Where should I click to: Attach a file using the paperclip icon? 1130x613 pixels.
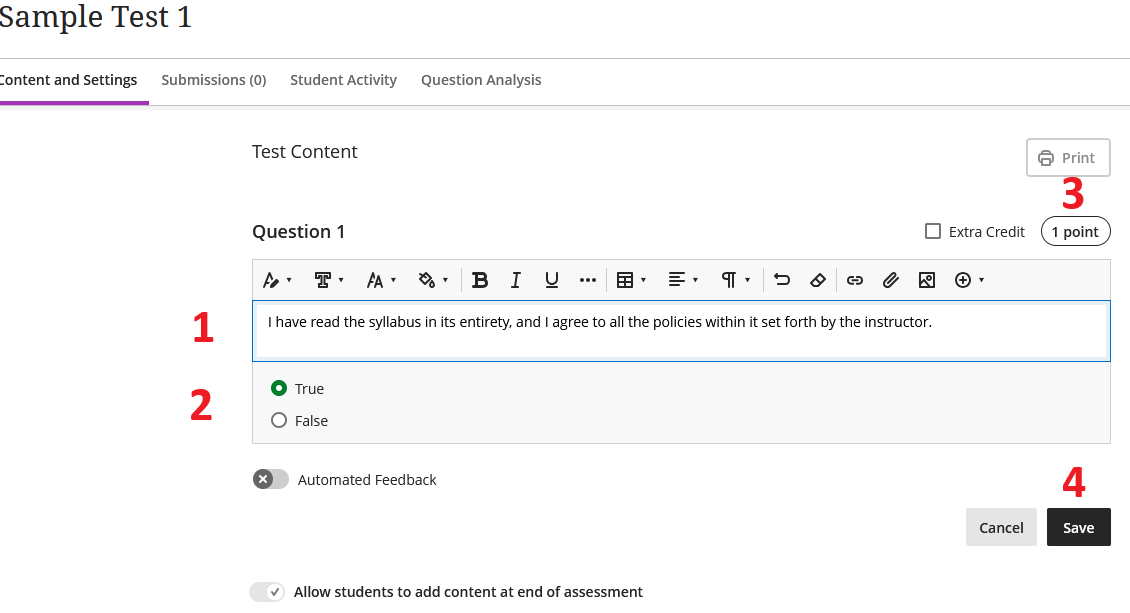[x=891, y=280]
